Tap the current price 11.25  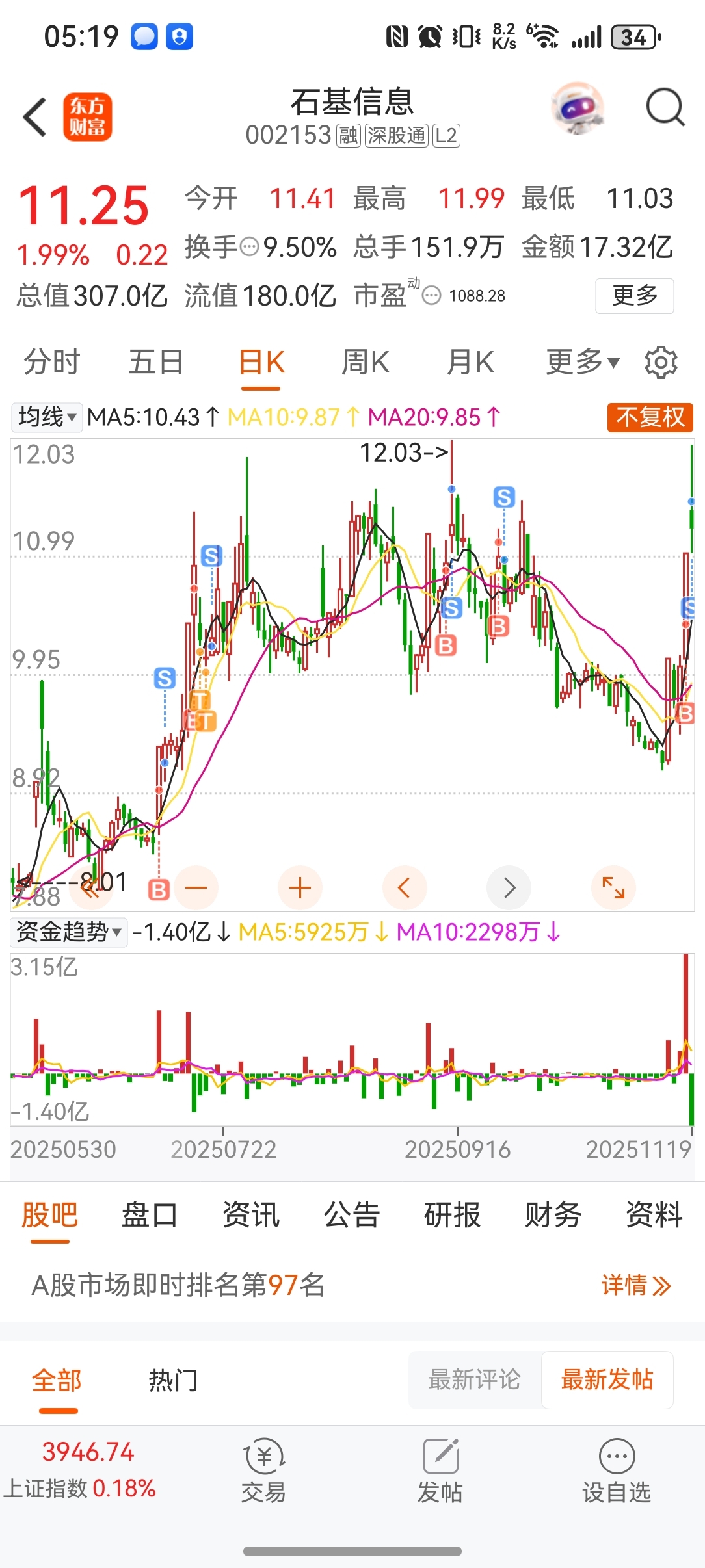point(84,205)
